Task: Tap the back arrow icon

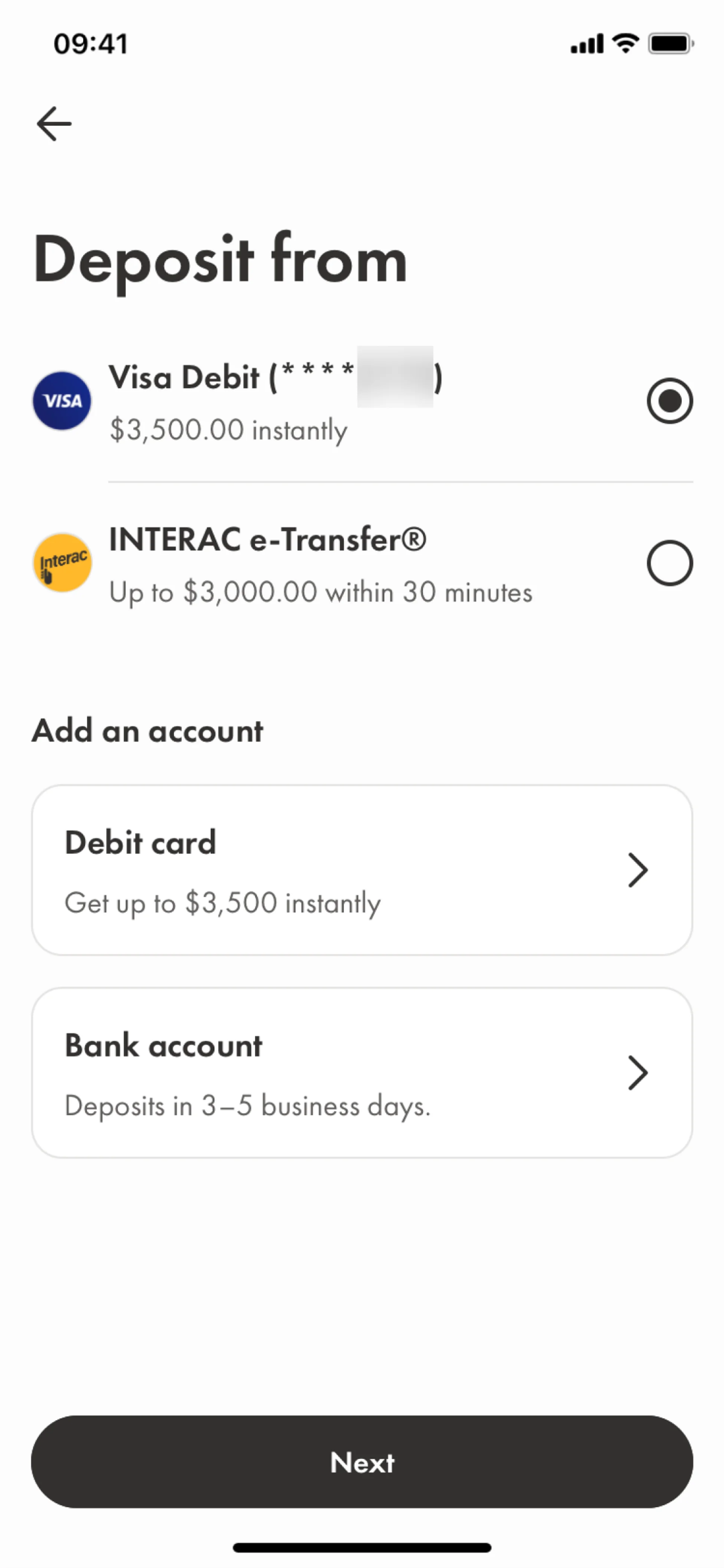Action: click(54, 124)
